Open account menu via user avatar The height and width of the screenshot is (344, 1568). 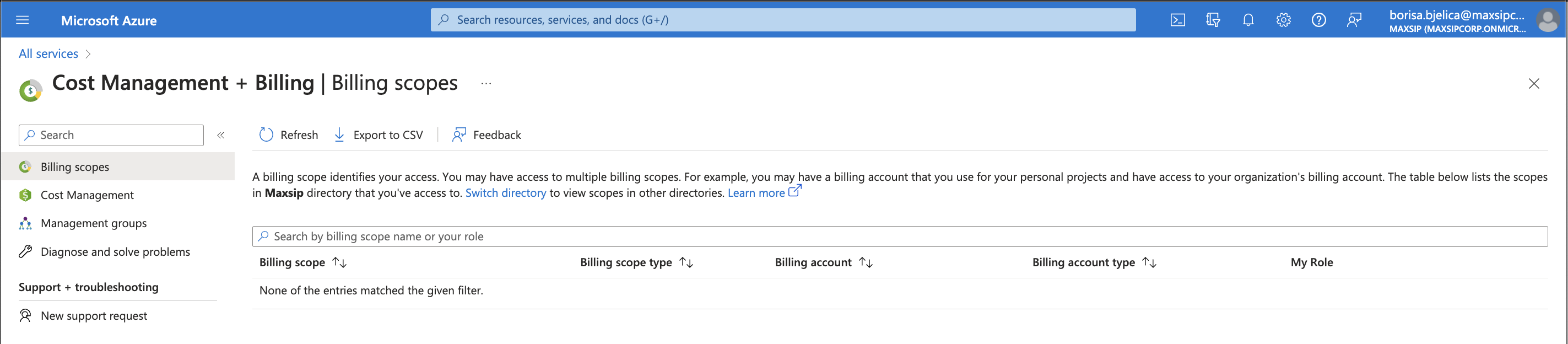tap(1547, 20)
